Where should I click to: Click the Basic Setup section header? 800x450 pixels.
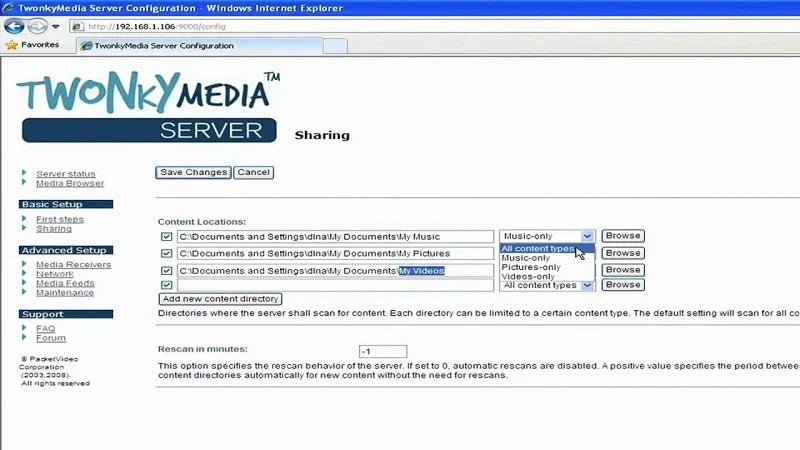click(66, 204)
